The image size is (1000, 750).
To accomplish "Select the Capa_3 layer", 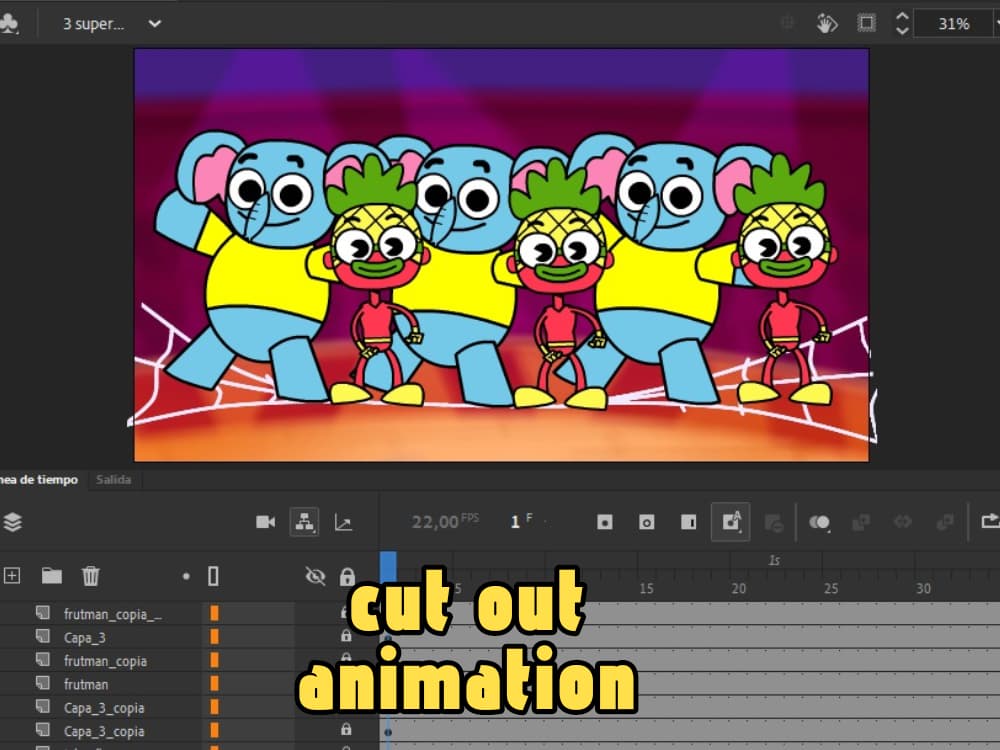I will (84, 637).
